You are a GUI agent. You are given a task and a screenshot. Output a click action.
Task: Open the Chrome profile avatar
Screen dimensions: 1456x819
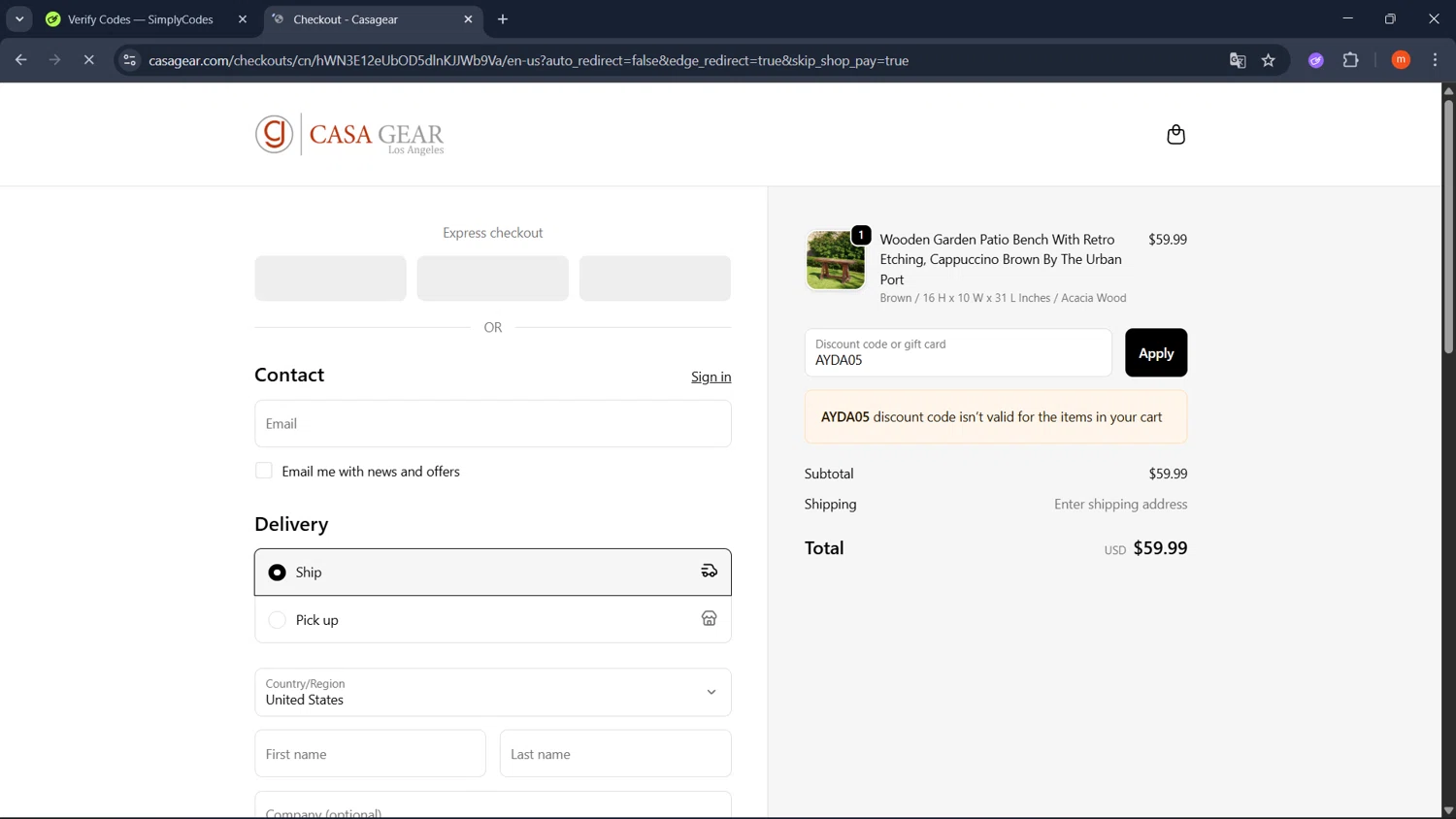point(1401,60)
